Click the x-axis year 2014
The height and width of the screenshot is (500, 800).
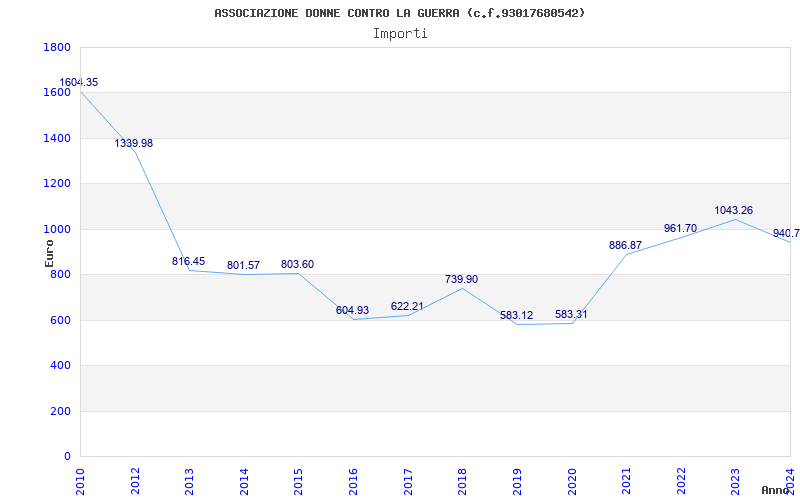(244, 481)
